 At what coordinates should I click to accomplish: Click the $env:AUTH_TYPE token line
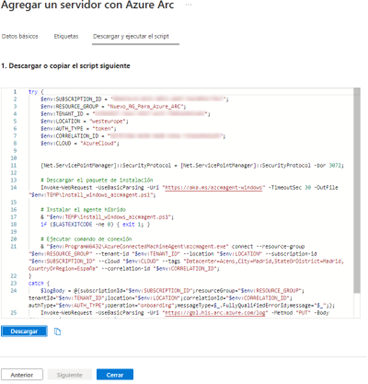78,128
